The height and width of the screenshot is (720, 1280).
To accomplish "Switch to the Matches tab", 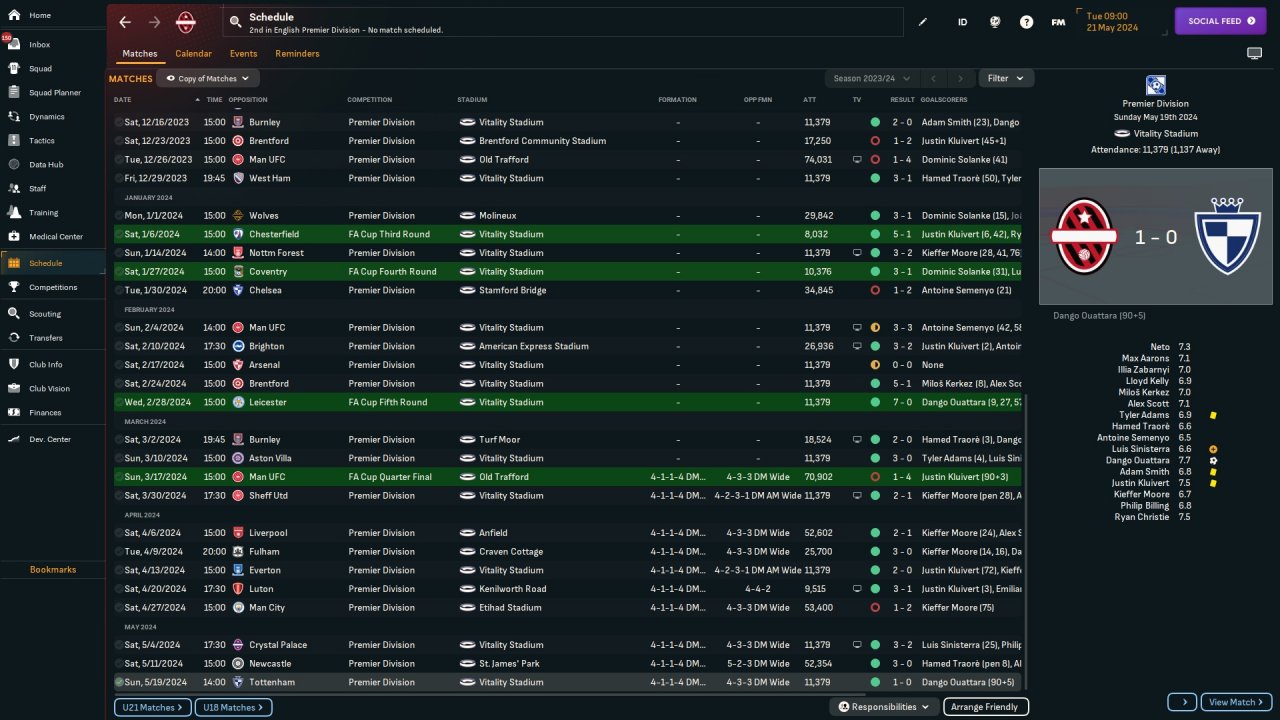I will click(140, 54).
